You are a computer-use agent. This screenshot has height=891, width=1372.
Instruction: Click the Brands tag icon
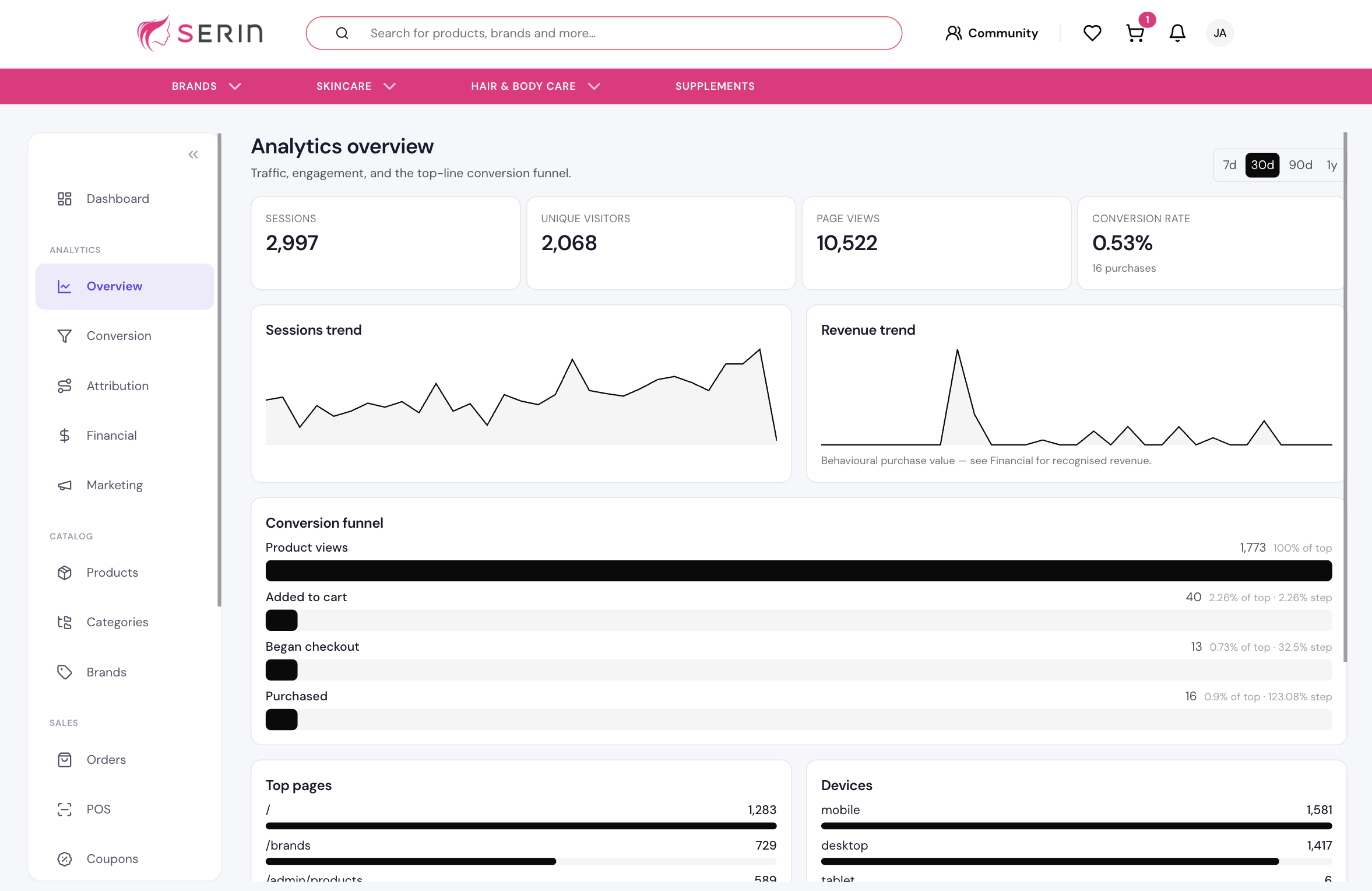[x=65, y=672]
